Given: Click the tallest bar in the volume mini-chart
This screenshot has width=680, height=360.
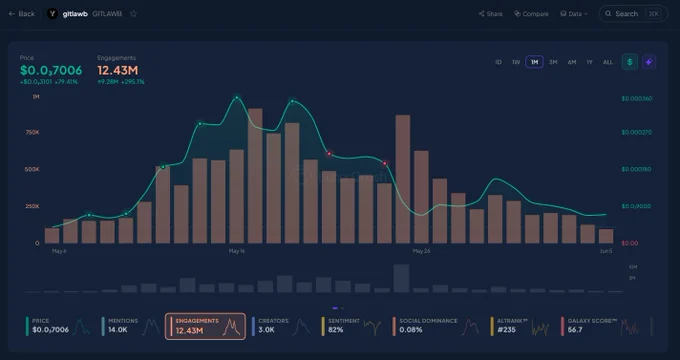Looking at the screenshot, I should (402, 278).
